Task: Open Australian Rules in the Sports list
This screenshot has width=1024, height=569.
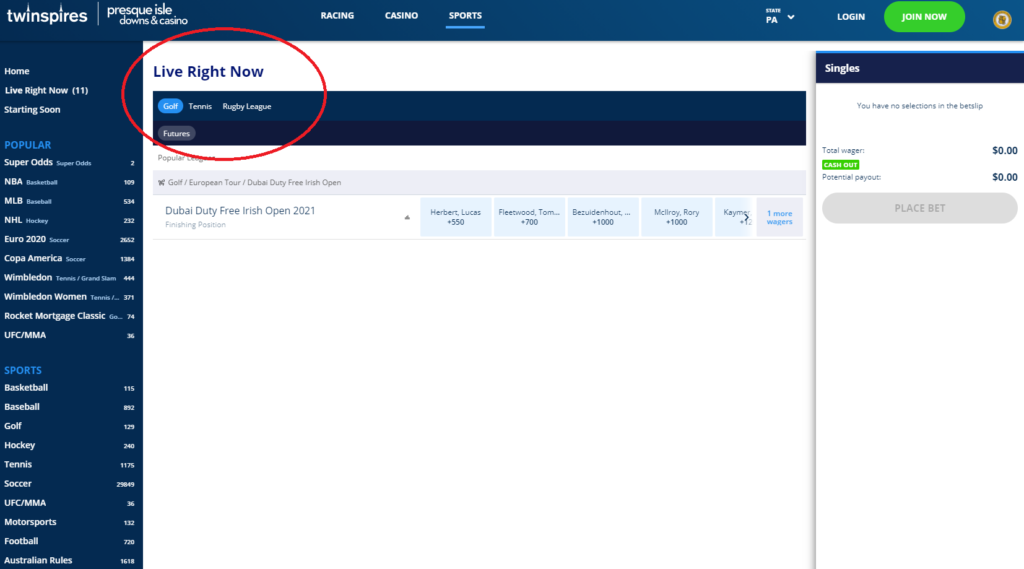Action: [69, 561]
